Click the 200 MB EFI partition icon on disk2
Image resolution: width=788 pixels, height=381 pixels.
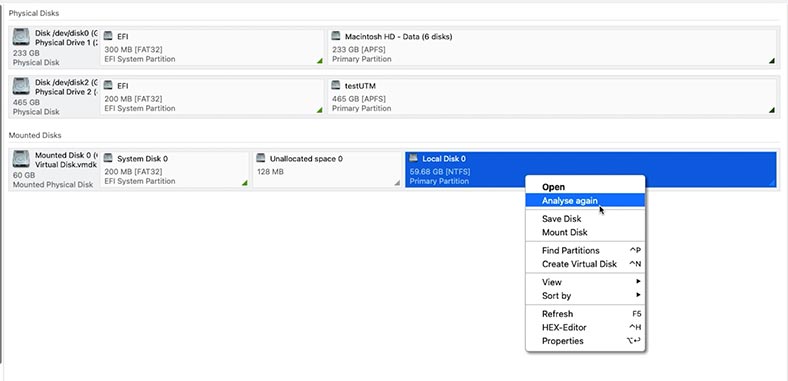click(108, 85)
